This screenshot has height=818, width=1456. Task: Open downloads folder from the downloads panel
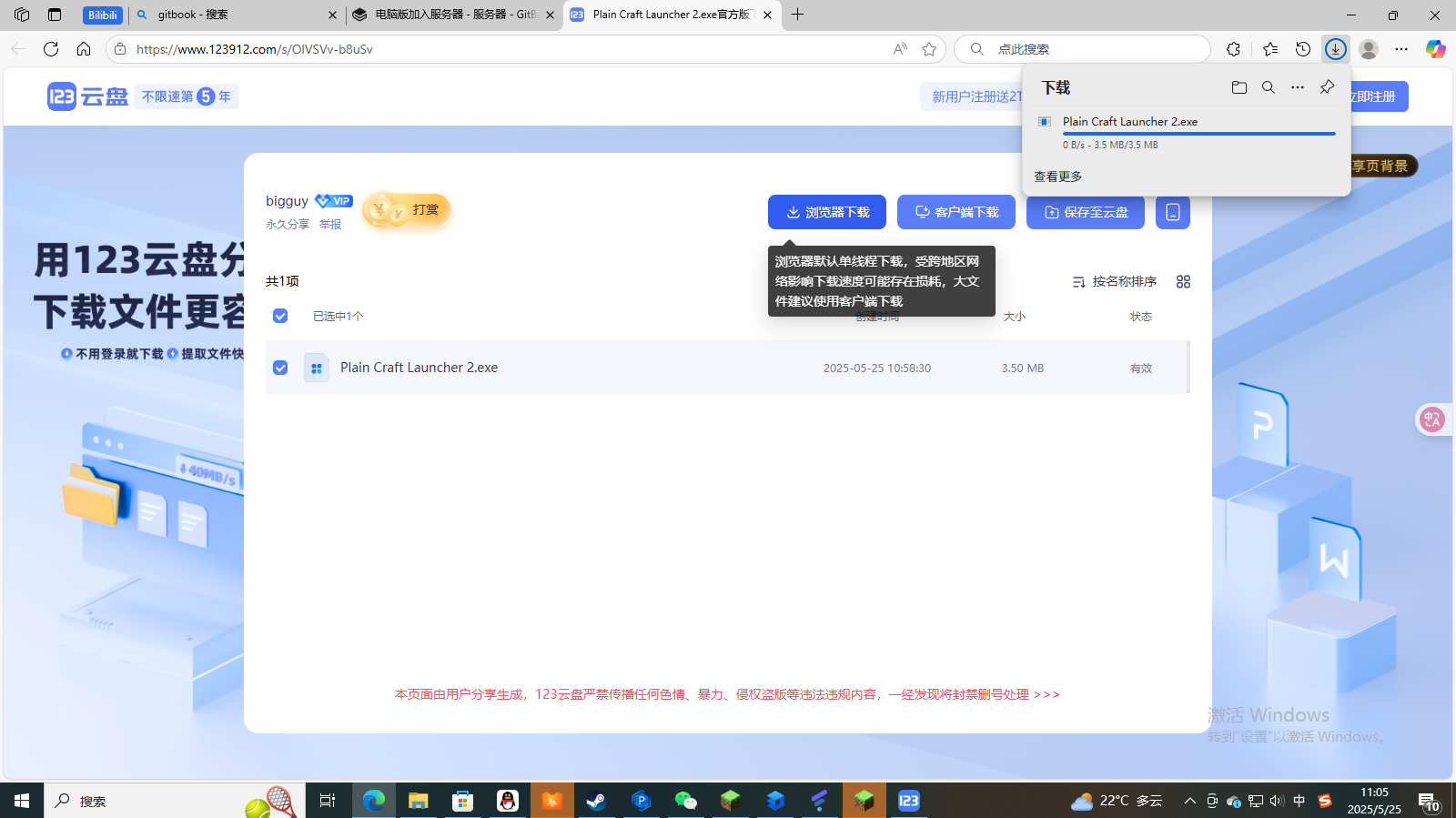coord(1239,87)
